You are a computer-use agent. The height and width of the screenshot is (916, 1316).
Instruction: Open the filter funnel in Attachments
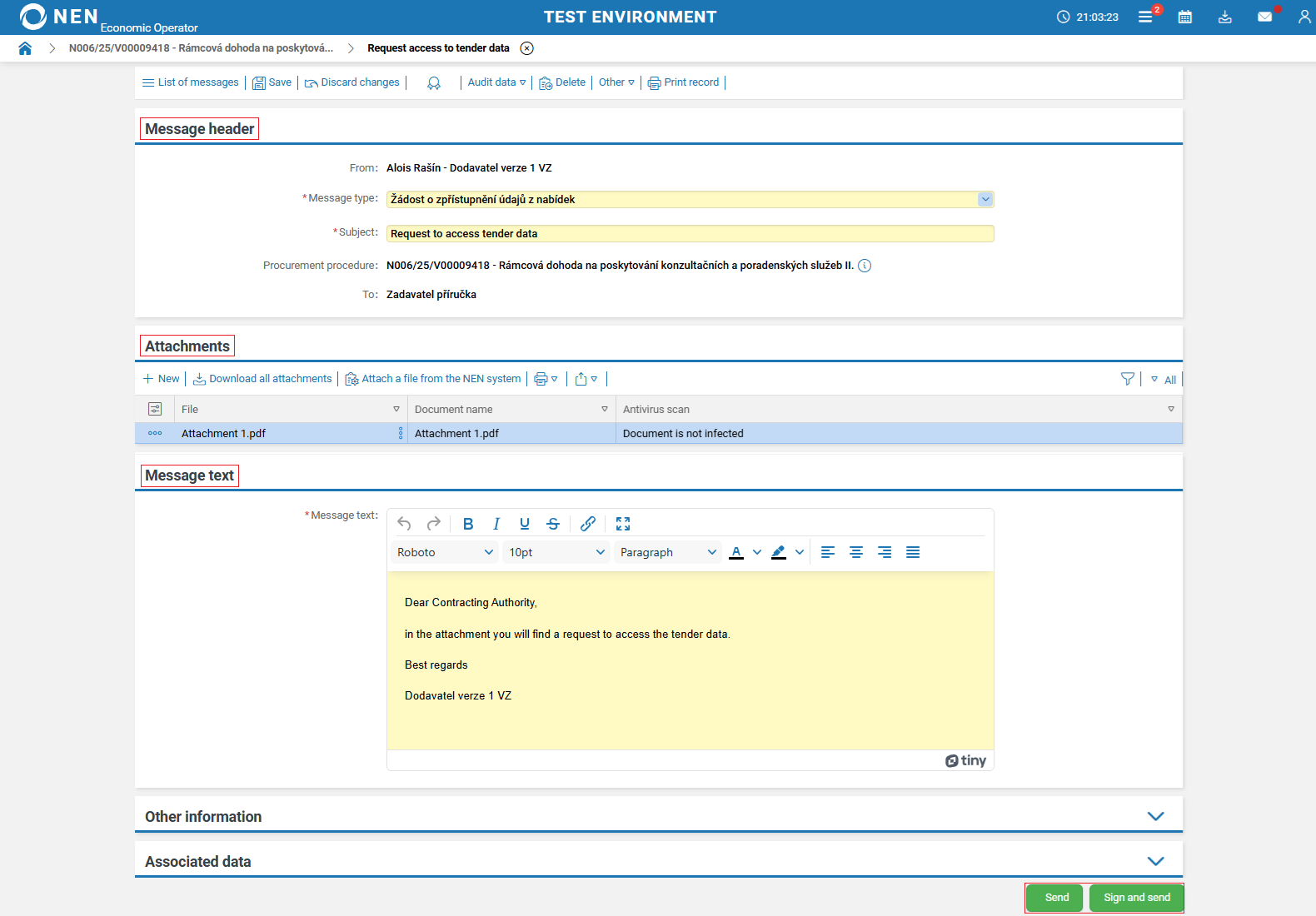[x=1127, y=379]
